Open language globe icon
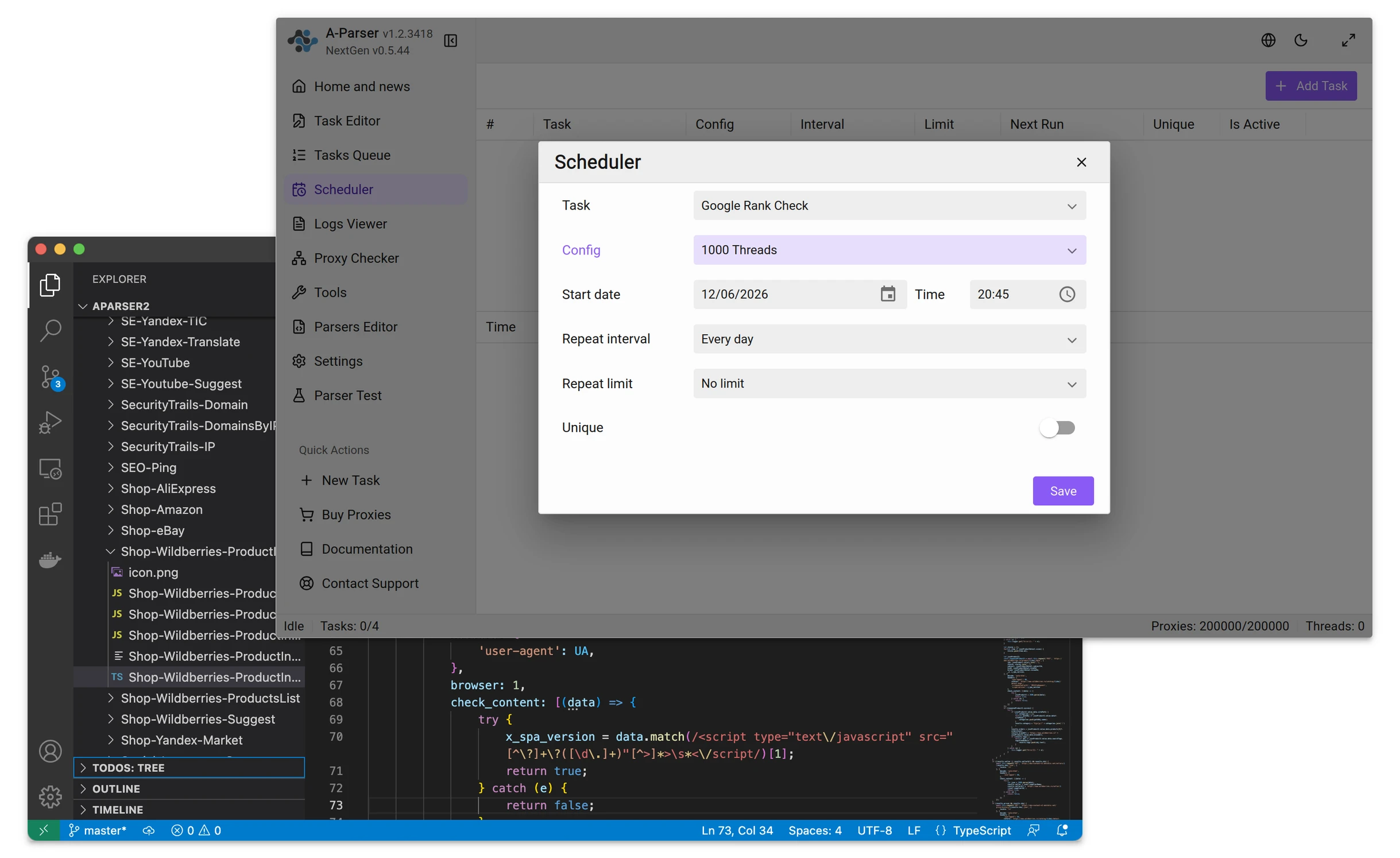Image resolution: width=1400 pixels, height=858 pixels. [x=1268, y=40]
